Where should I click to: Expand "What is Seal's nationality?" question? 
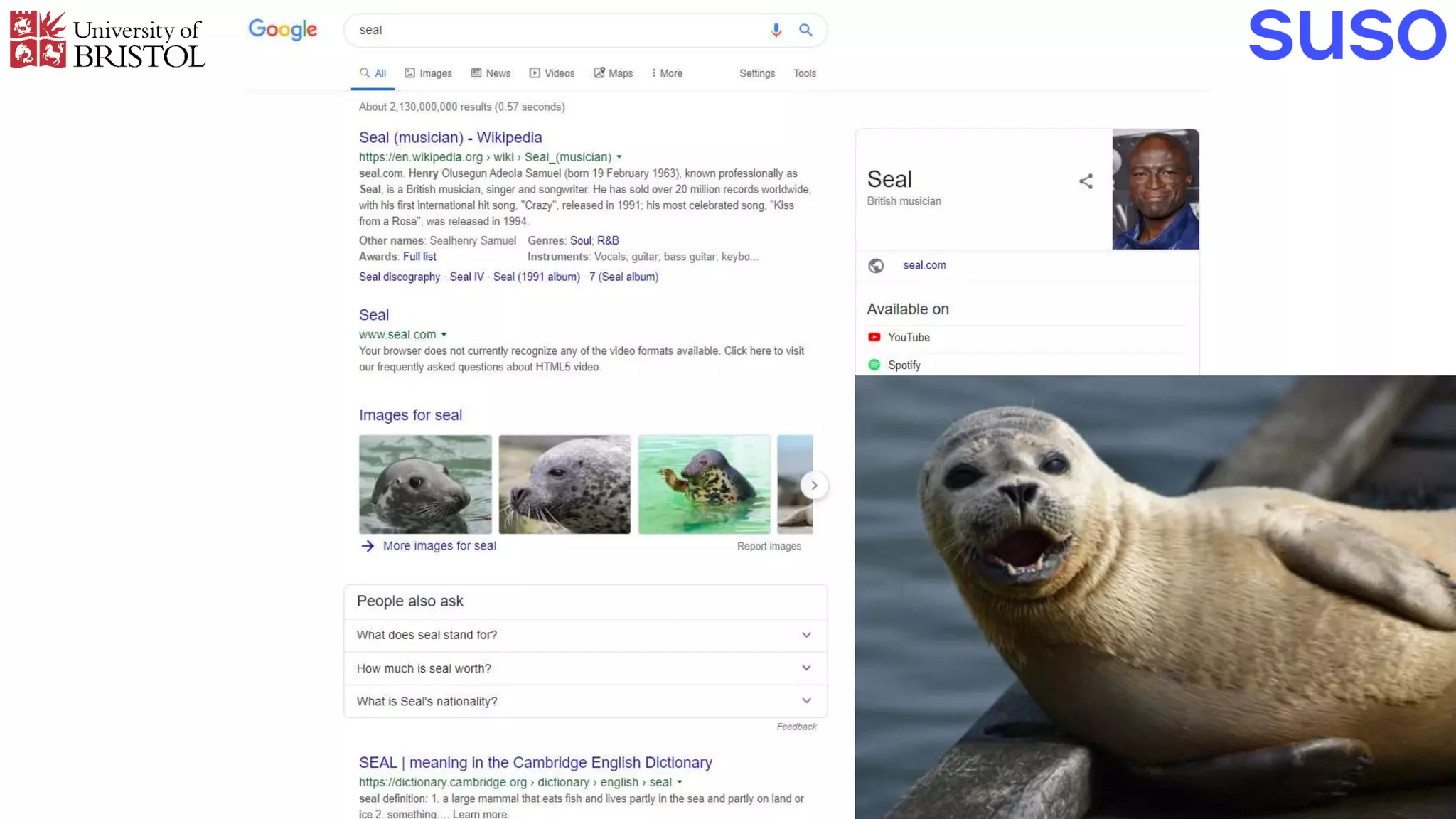(806, 701)
